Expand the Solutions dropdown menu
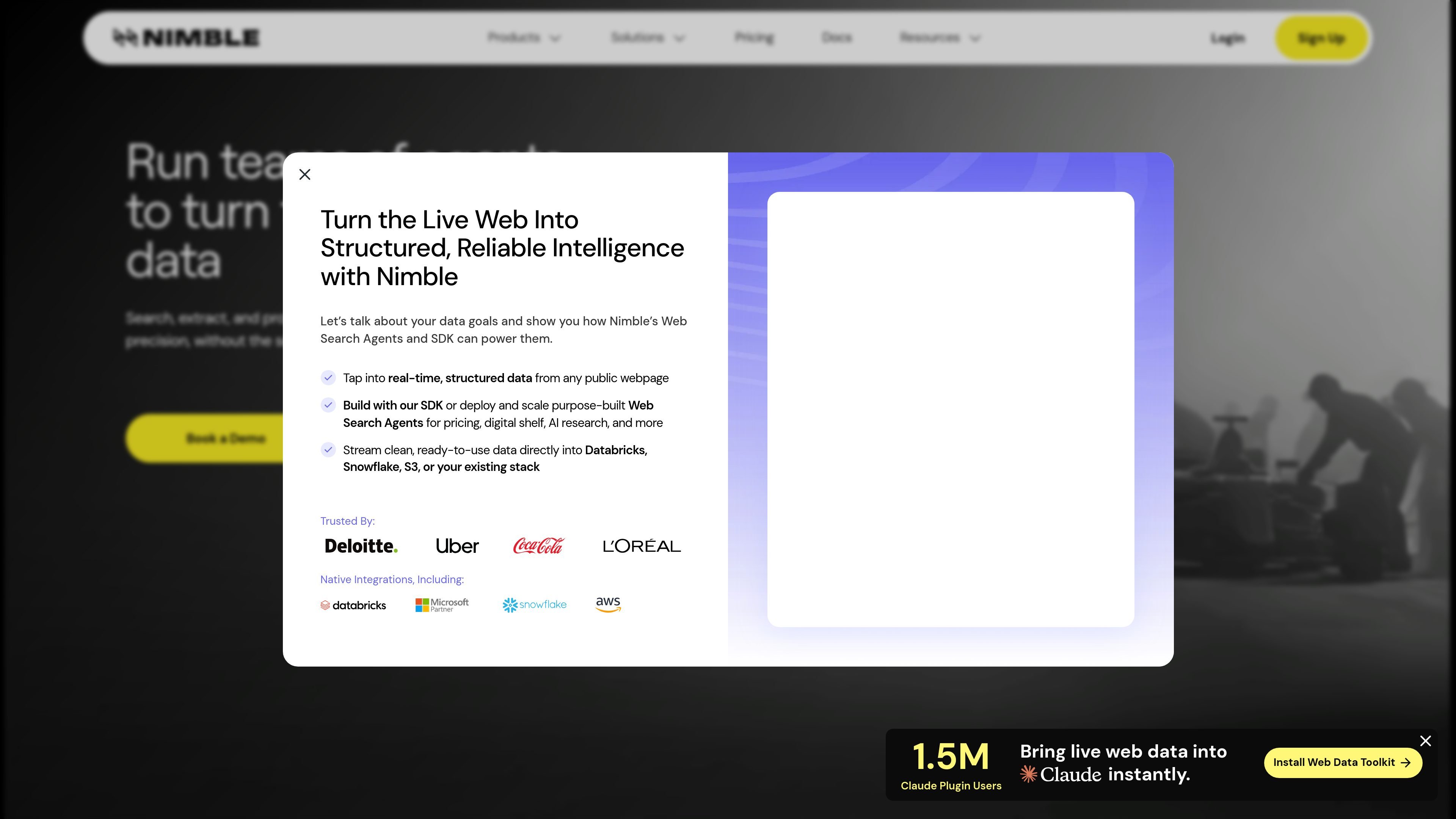This screenshot has height=819, width=1456. point(648,38)
